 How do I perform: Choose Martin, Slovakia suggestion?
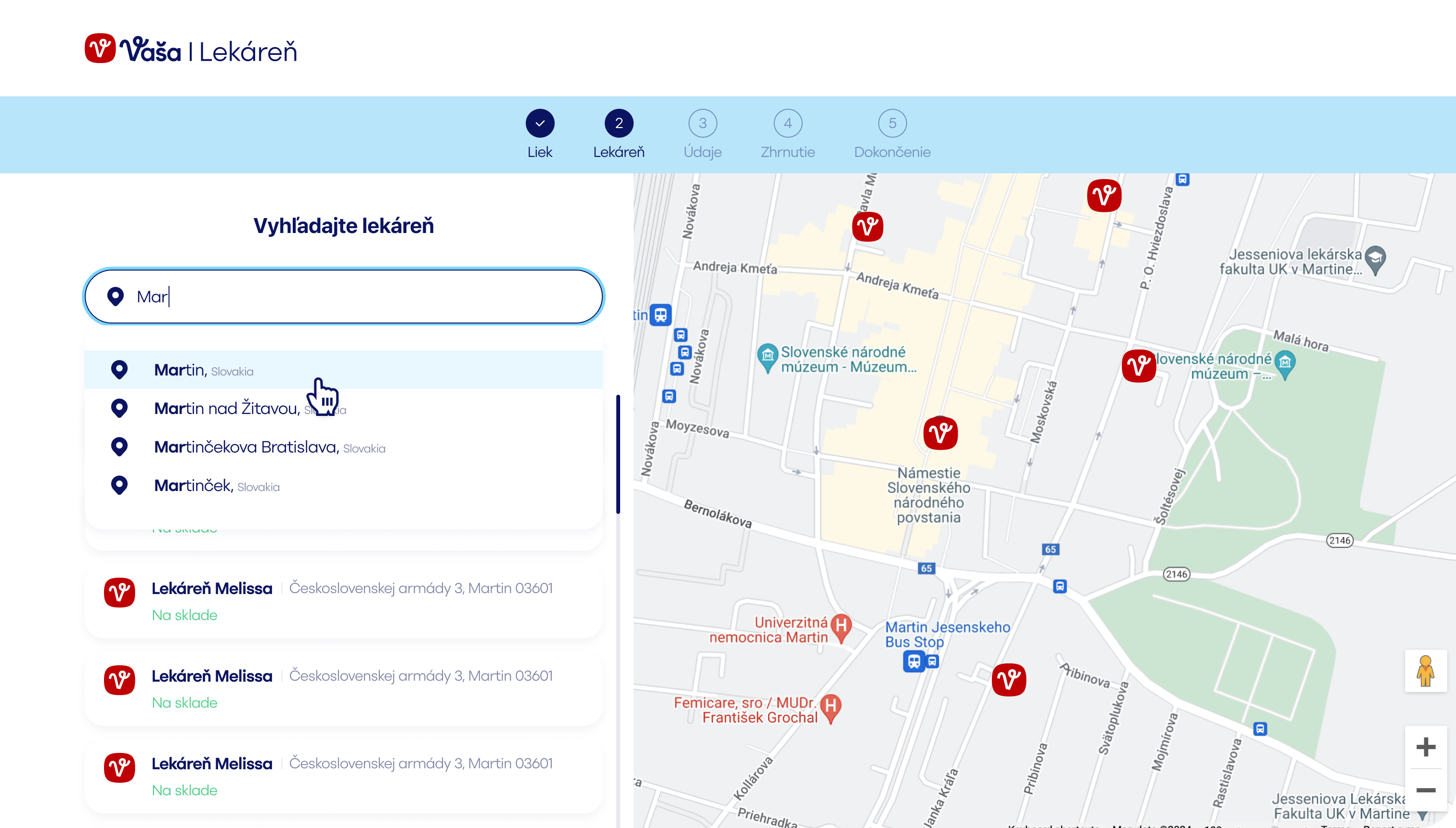coord(343,370)
